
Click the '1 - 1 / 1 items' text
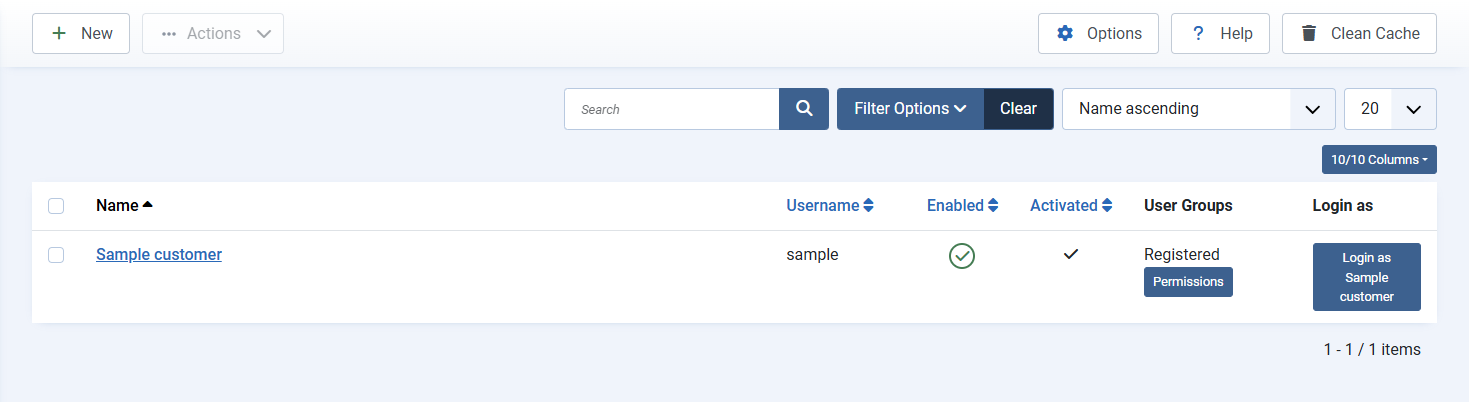[1372, 349]
